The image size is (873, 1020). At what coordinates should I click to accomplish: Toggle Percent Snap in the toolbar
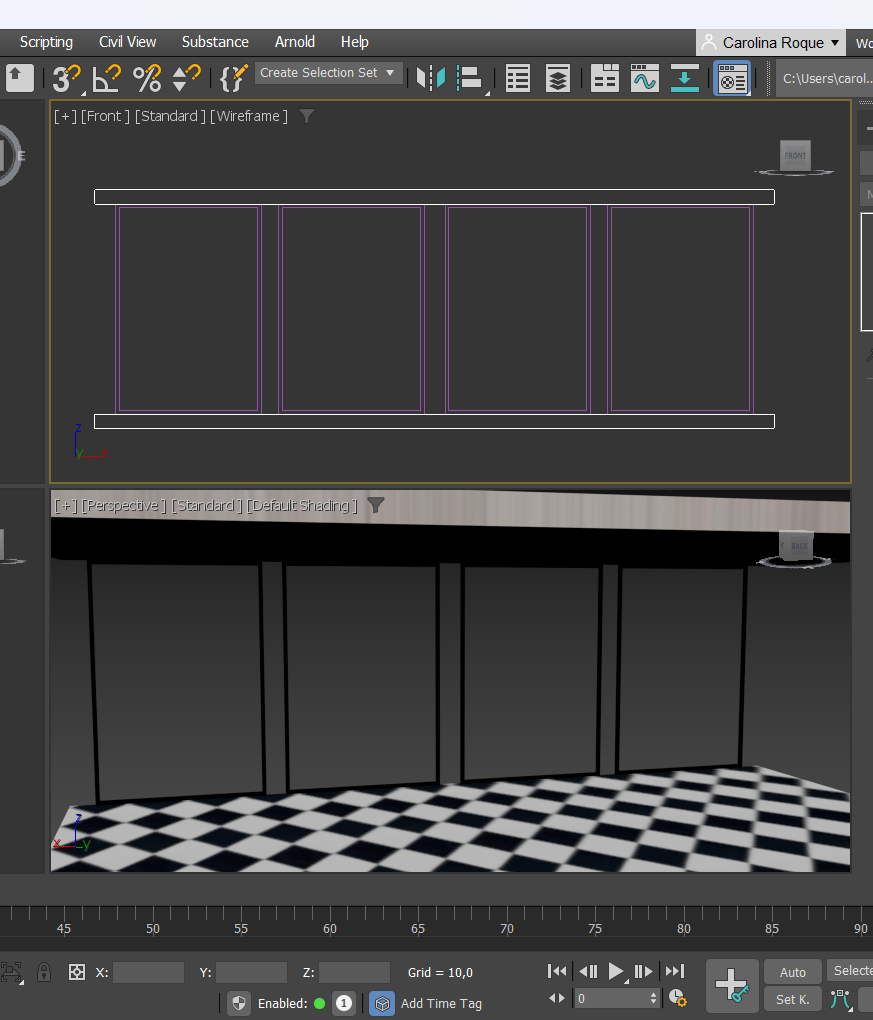pos(147,78)
